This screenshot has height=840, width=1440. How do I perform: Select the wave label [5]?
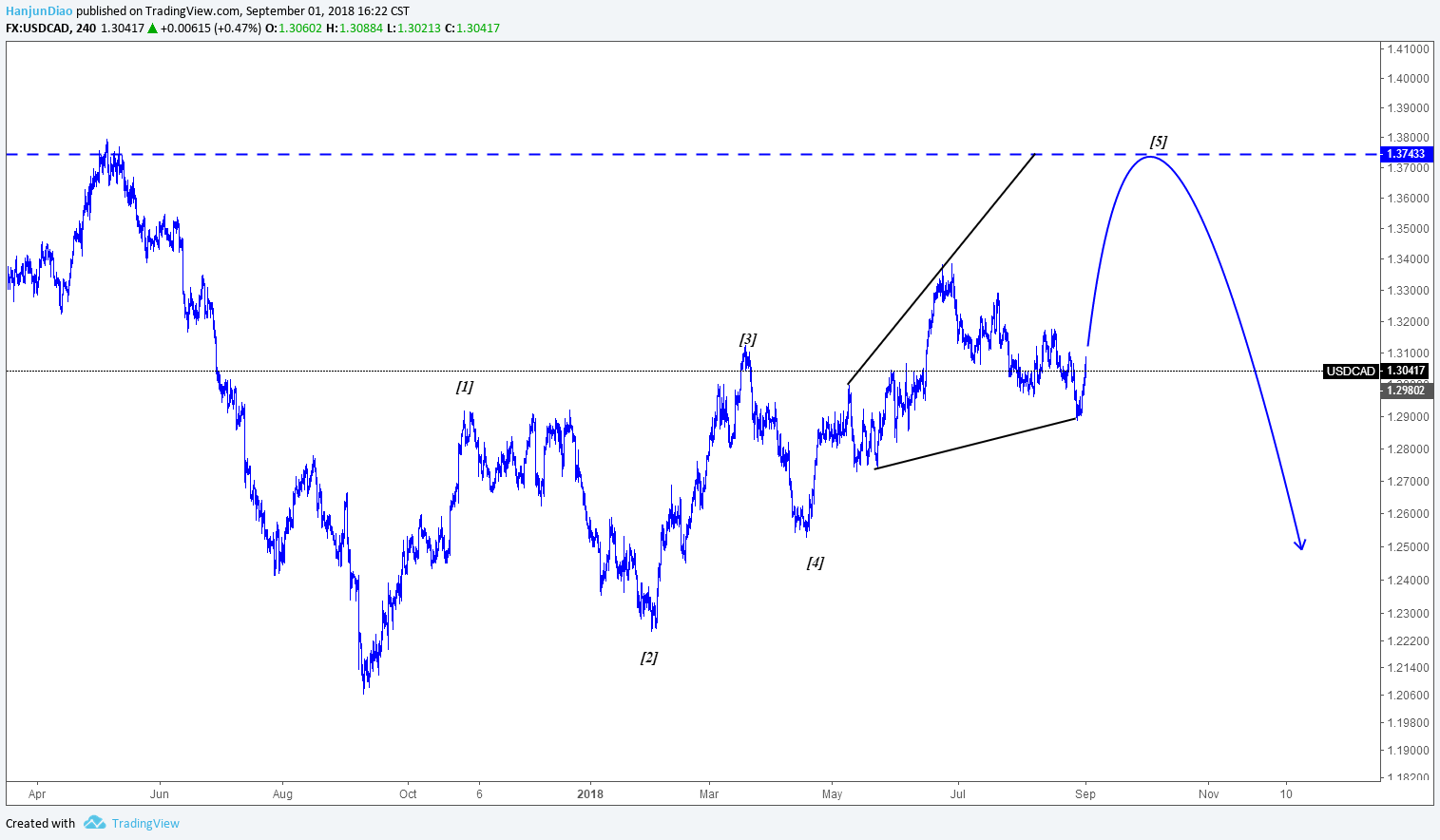[x=1158, y=142]
